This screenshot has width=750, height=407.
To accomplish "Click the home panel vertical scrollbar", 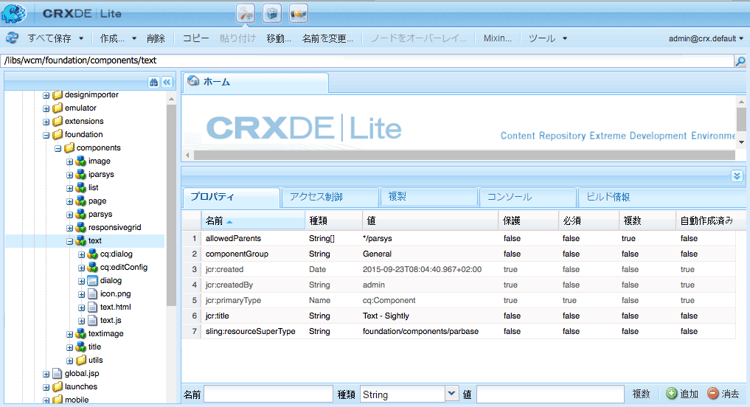I will click(x=741, y=119).
